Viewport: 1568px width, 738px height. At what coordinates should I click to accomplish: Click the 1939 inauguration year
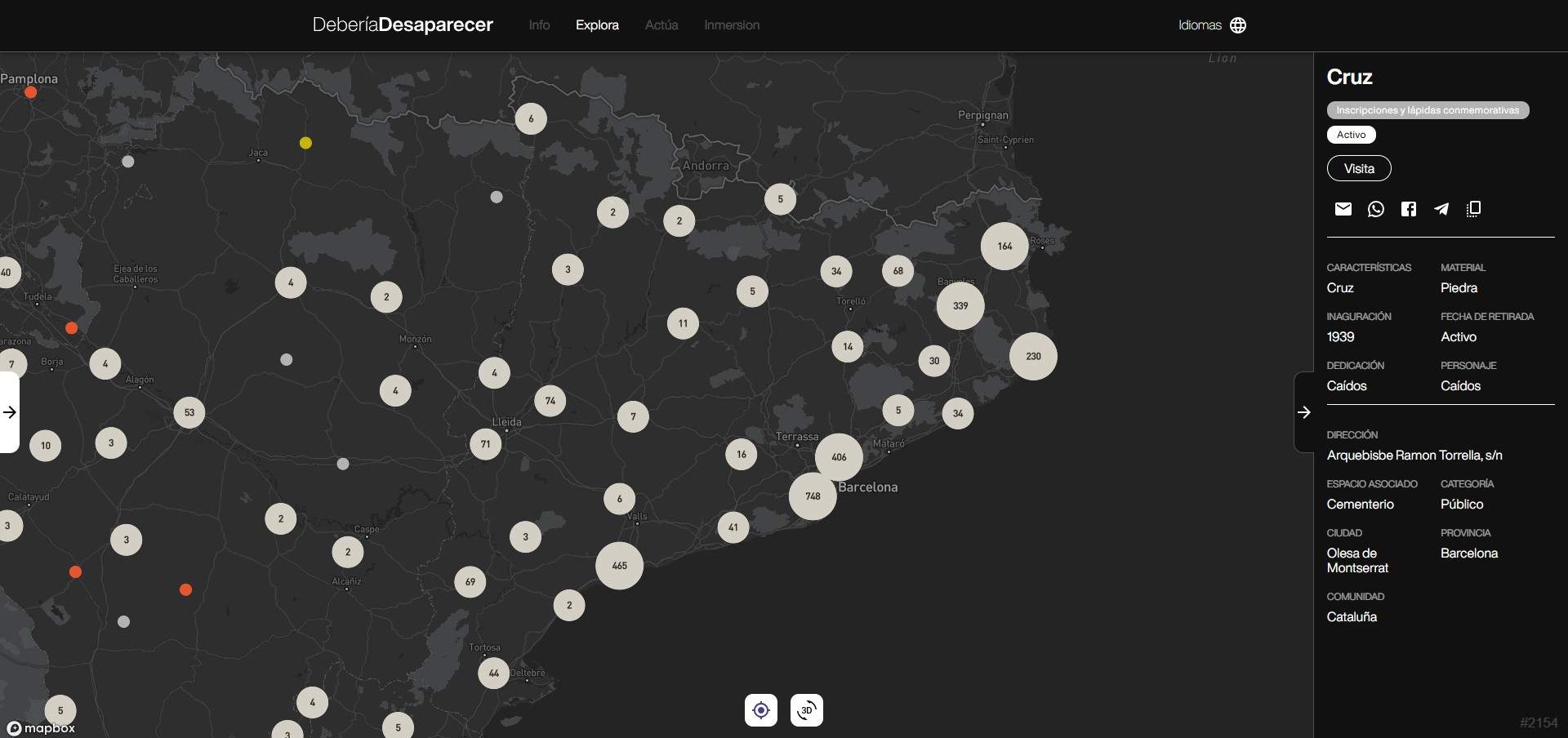[1340, 337]
